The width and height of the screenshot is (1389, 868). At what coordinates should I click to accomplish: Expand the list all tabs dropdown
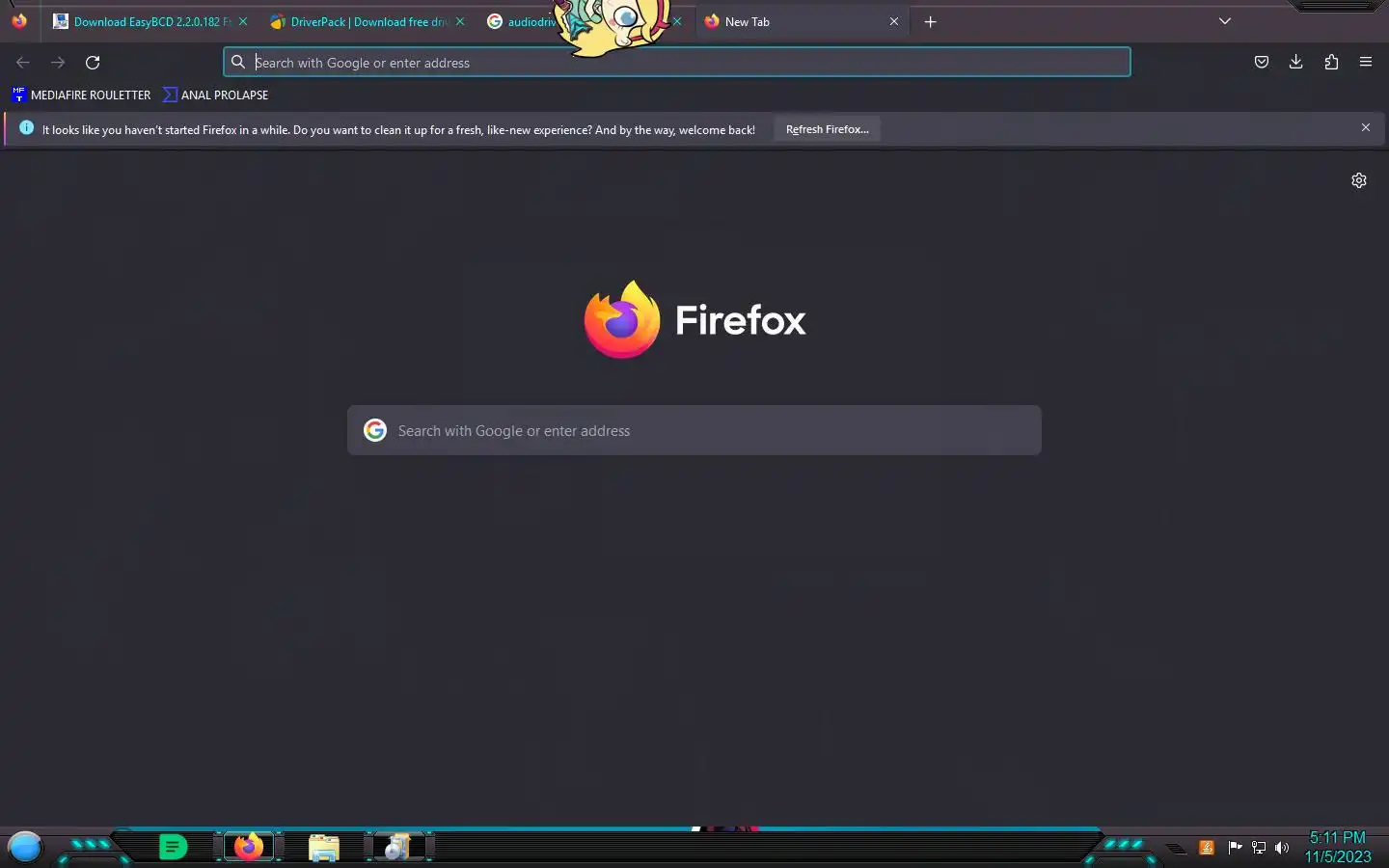pyautogui.click(x=1225, y=21)
